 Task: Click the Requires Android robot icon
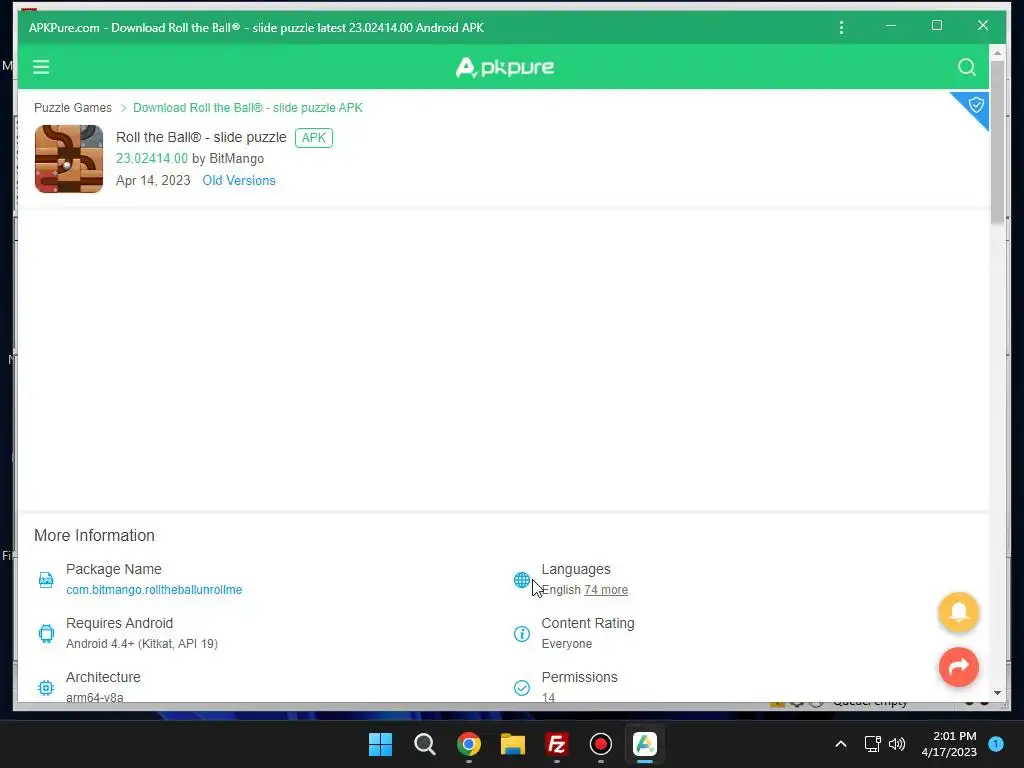pos(46,633)
